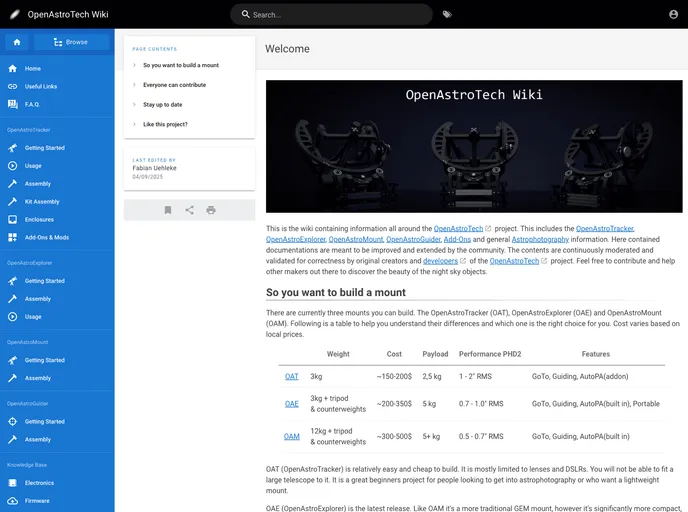Open the OAT link in the table
Viewport: 688px width, 512px height.
291,376
